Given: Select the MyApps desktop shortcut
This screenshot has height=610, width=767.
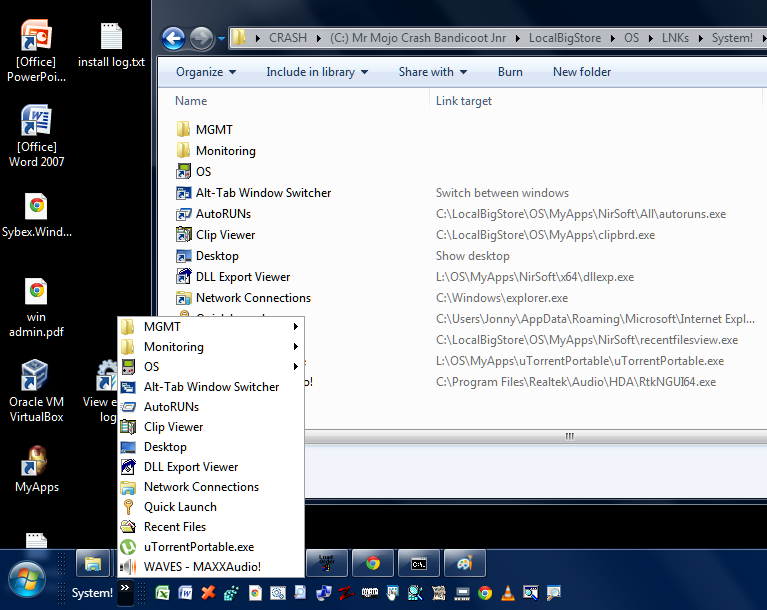Looking at the screenshot, I should tap(36, 470).
